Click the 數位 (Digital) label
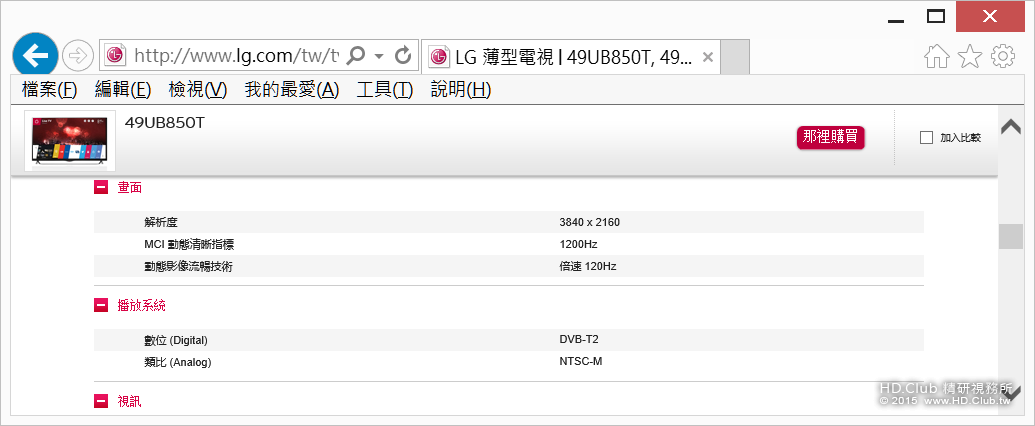 point(176,340)
